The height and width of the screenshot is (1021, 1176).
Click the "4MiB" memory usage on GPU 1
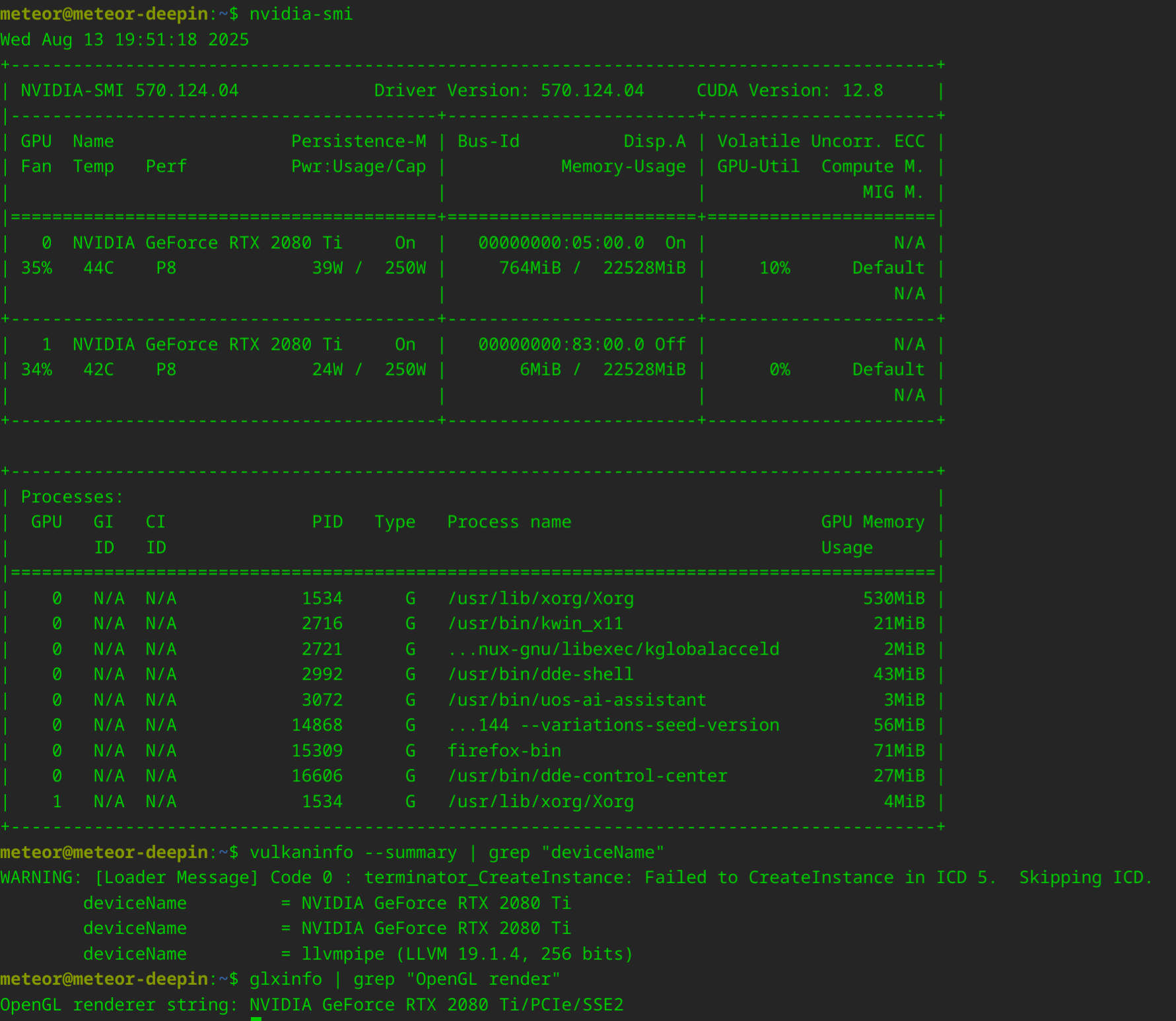click(905, 801)
